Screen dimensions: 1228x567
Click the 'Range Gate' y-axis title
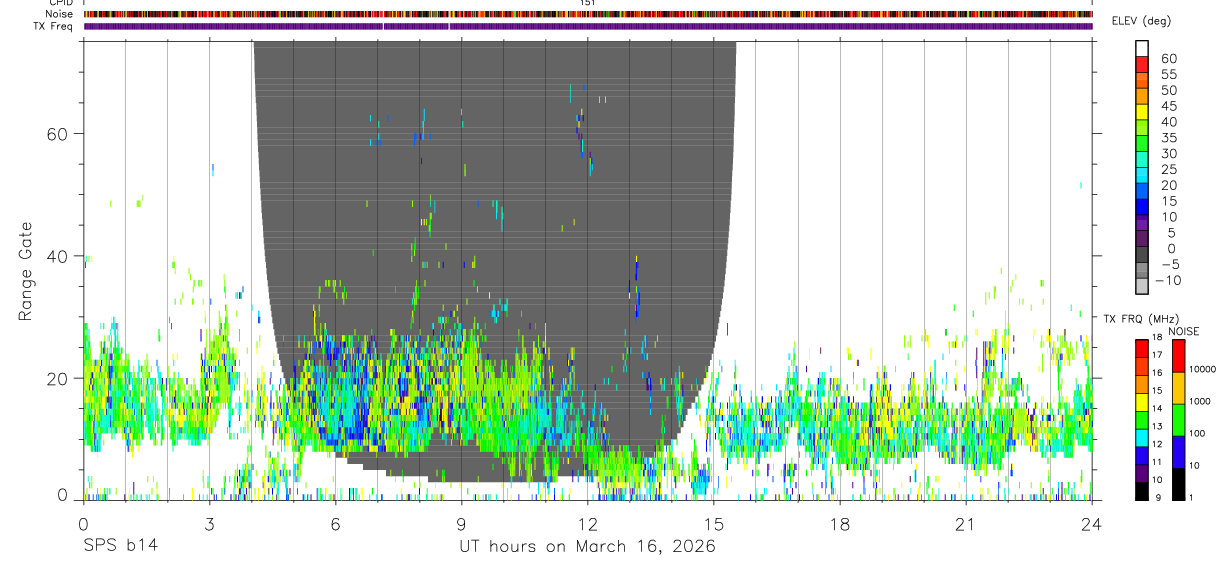(25, 272)
